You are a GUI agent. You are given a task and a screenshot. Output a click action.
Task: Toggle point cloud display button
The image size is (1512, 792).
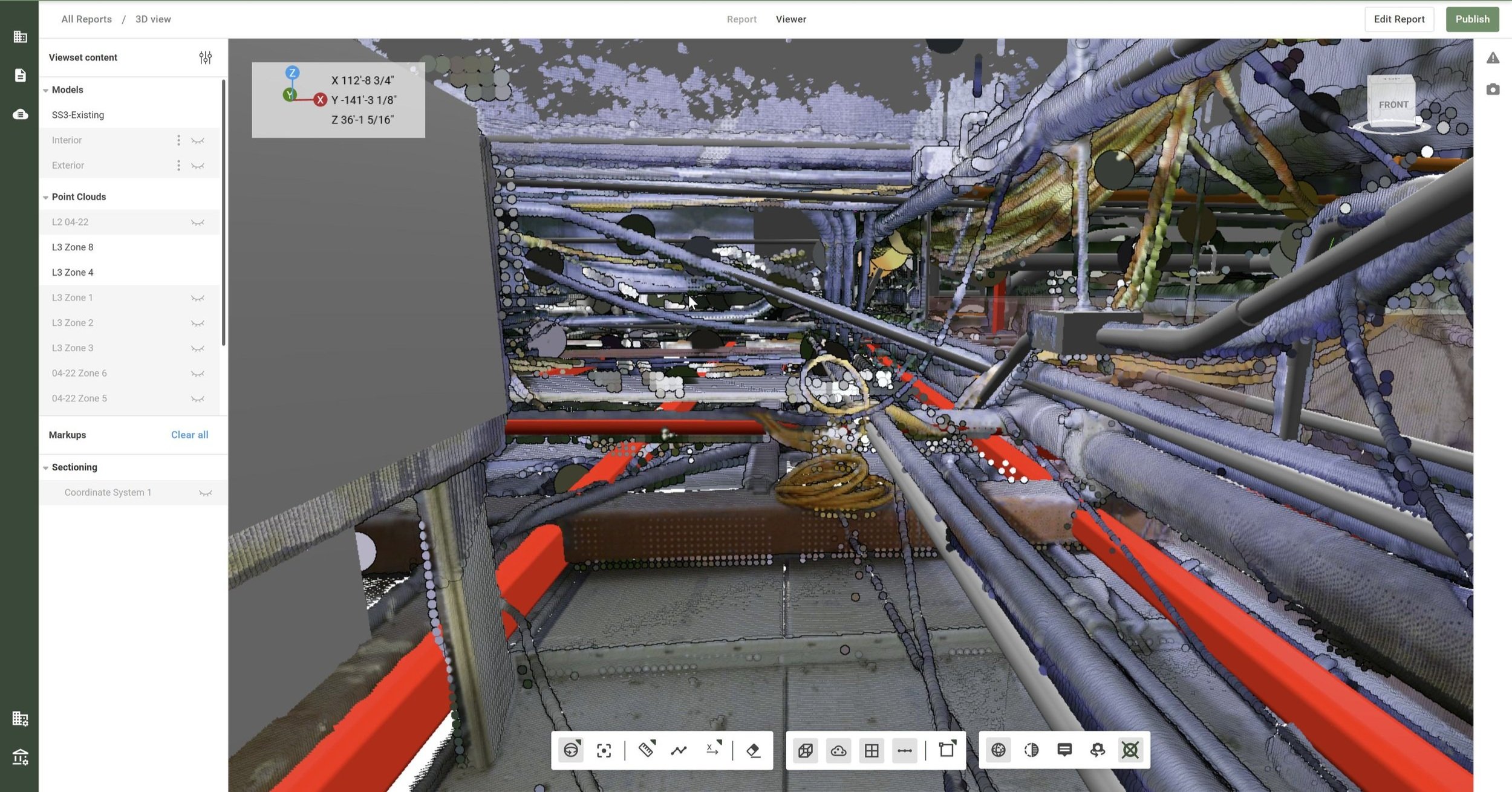coord(838,750)
